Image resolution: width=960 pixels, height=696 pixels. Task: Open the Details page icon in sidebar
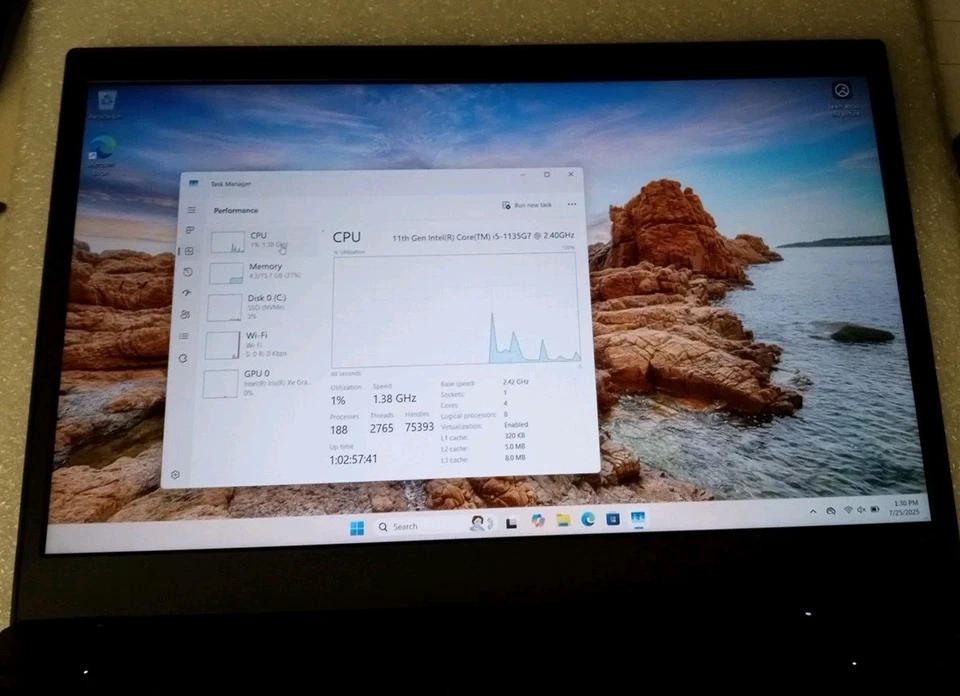pyautogui.click(x=184, y=336)
